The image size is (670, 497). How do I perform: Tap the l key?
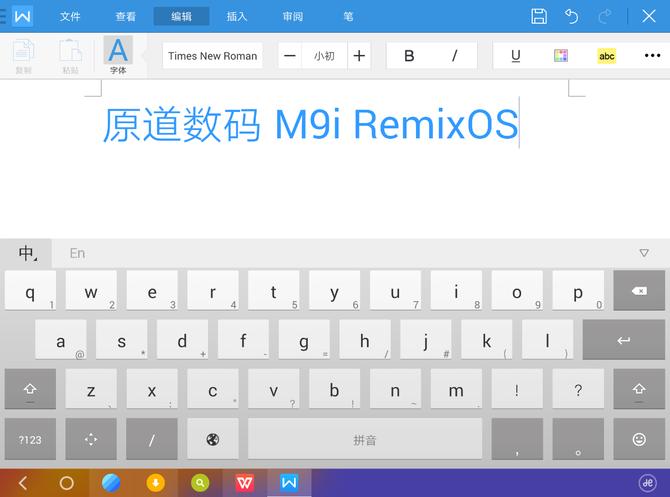[x=547, y=340]
